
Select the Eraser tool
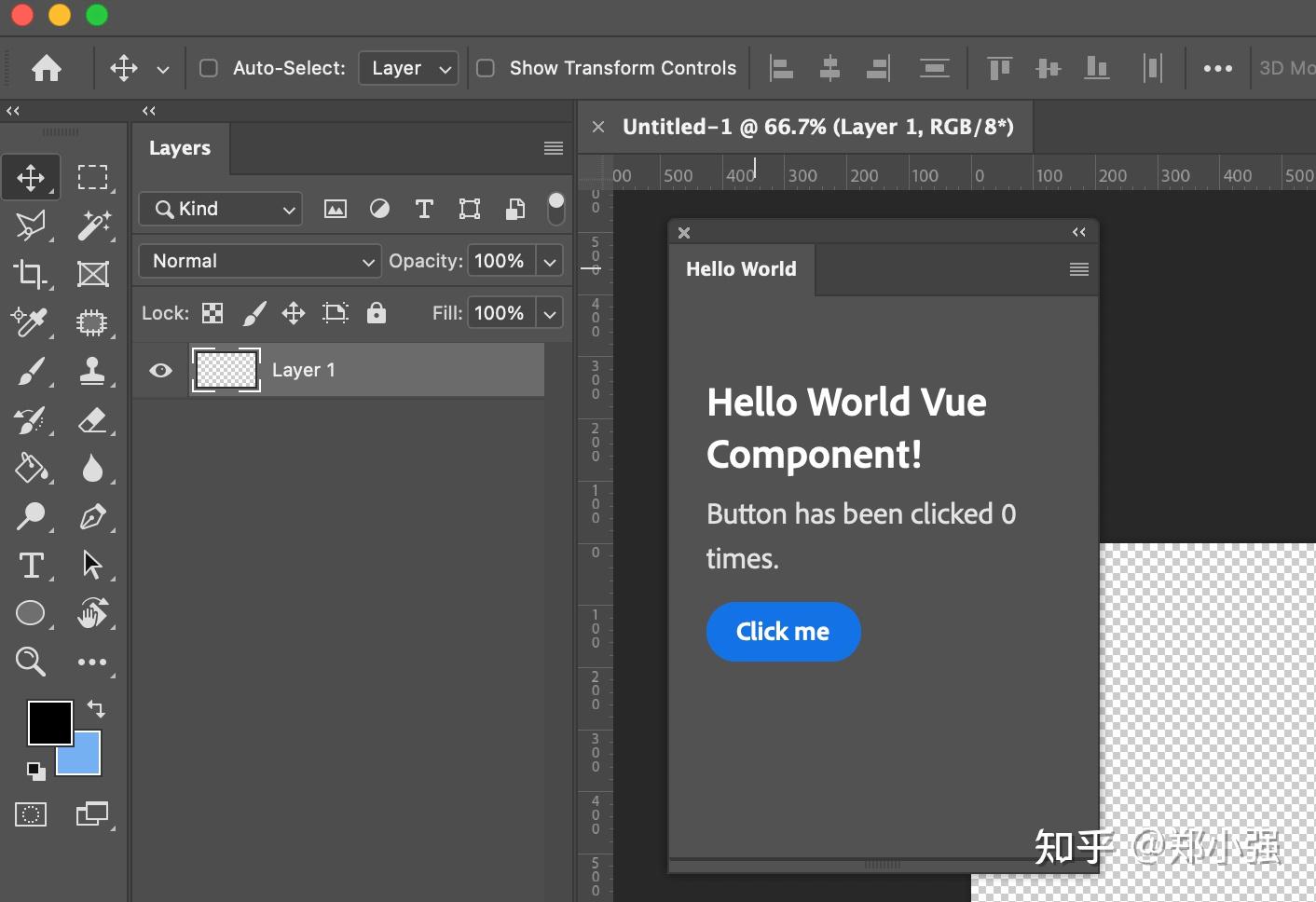click(91, 419)
